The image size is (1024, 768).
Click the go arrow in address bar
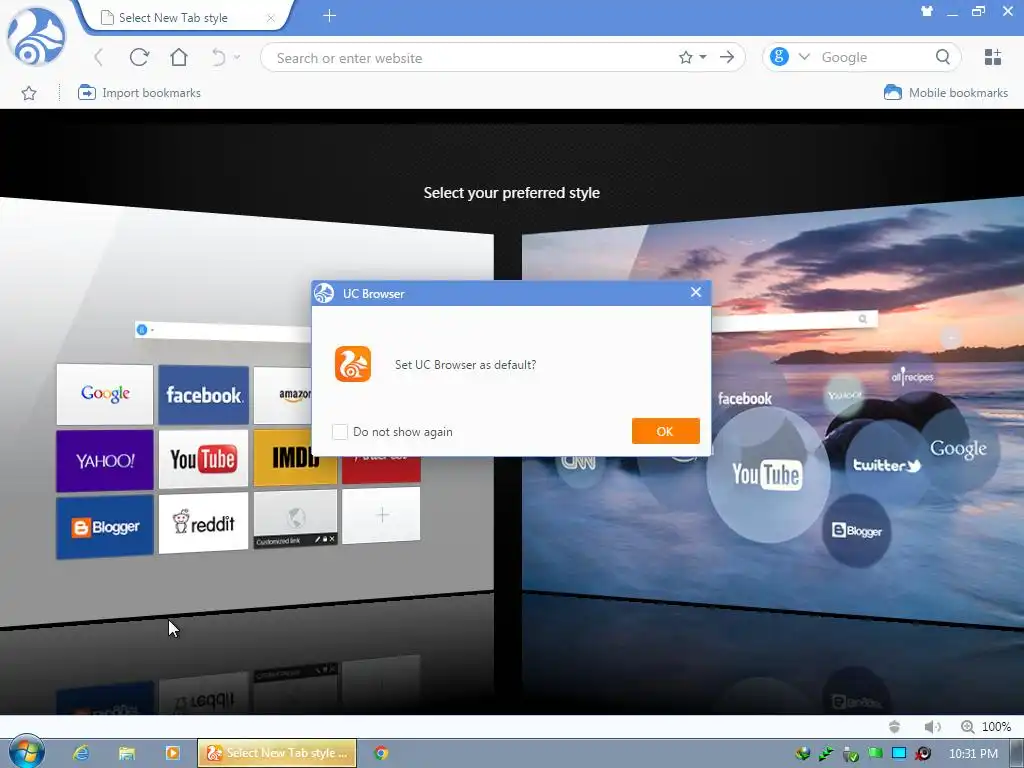727,57
